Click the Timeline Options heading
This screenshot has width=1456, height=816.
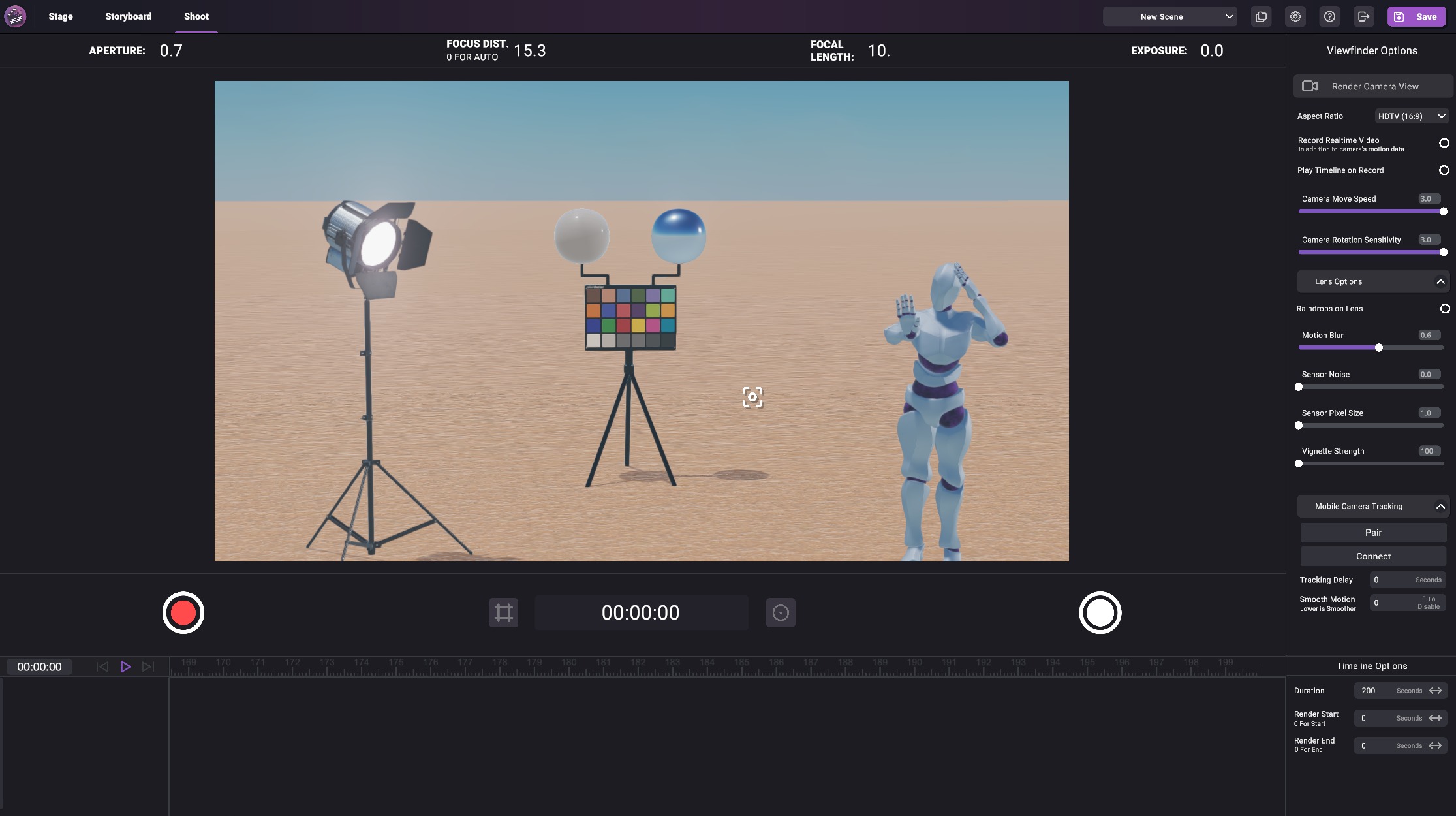tap(1372, 666)
